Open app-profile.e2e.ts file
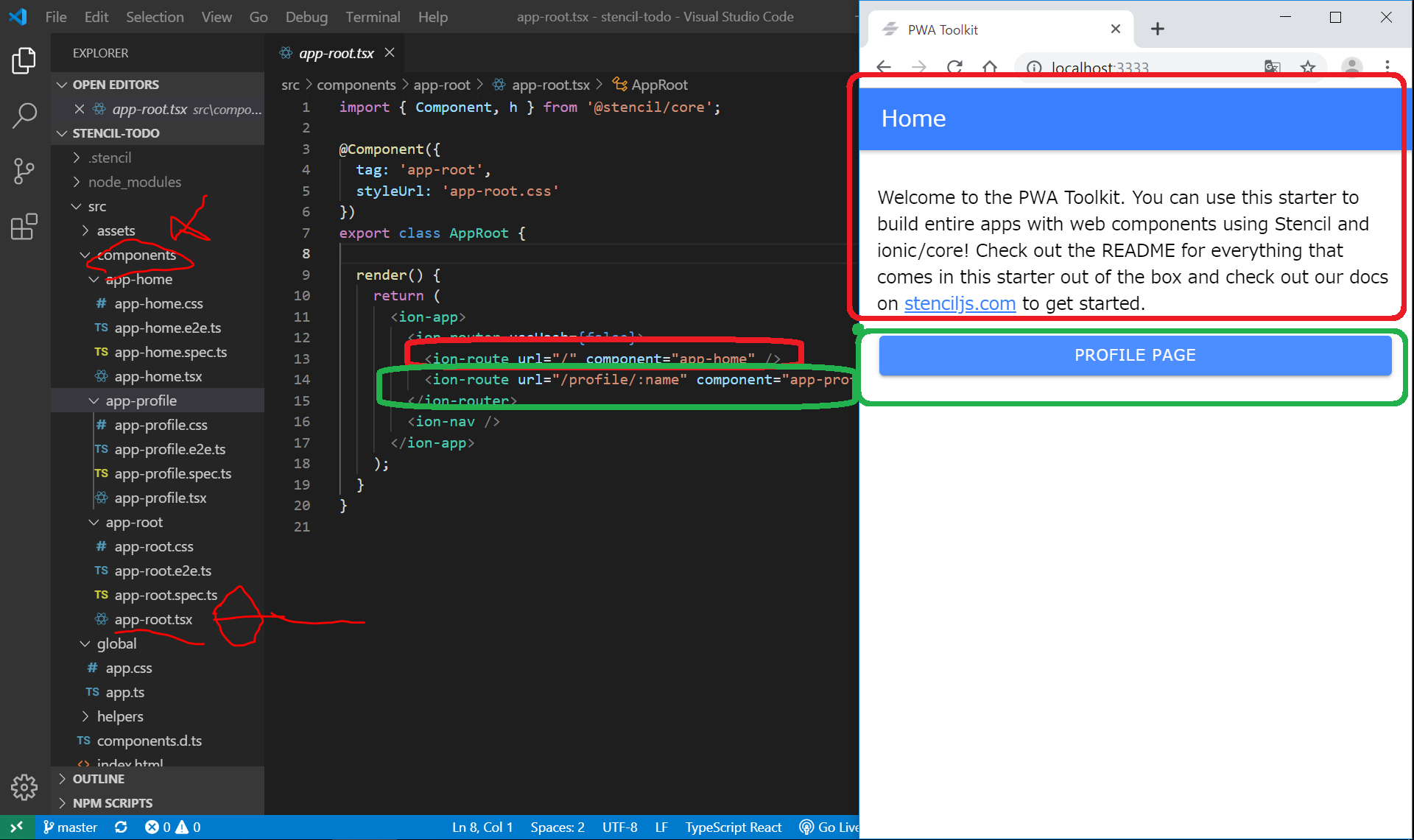 coord(169,449)
